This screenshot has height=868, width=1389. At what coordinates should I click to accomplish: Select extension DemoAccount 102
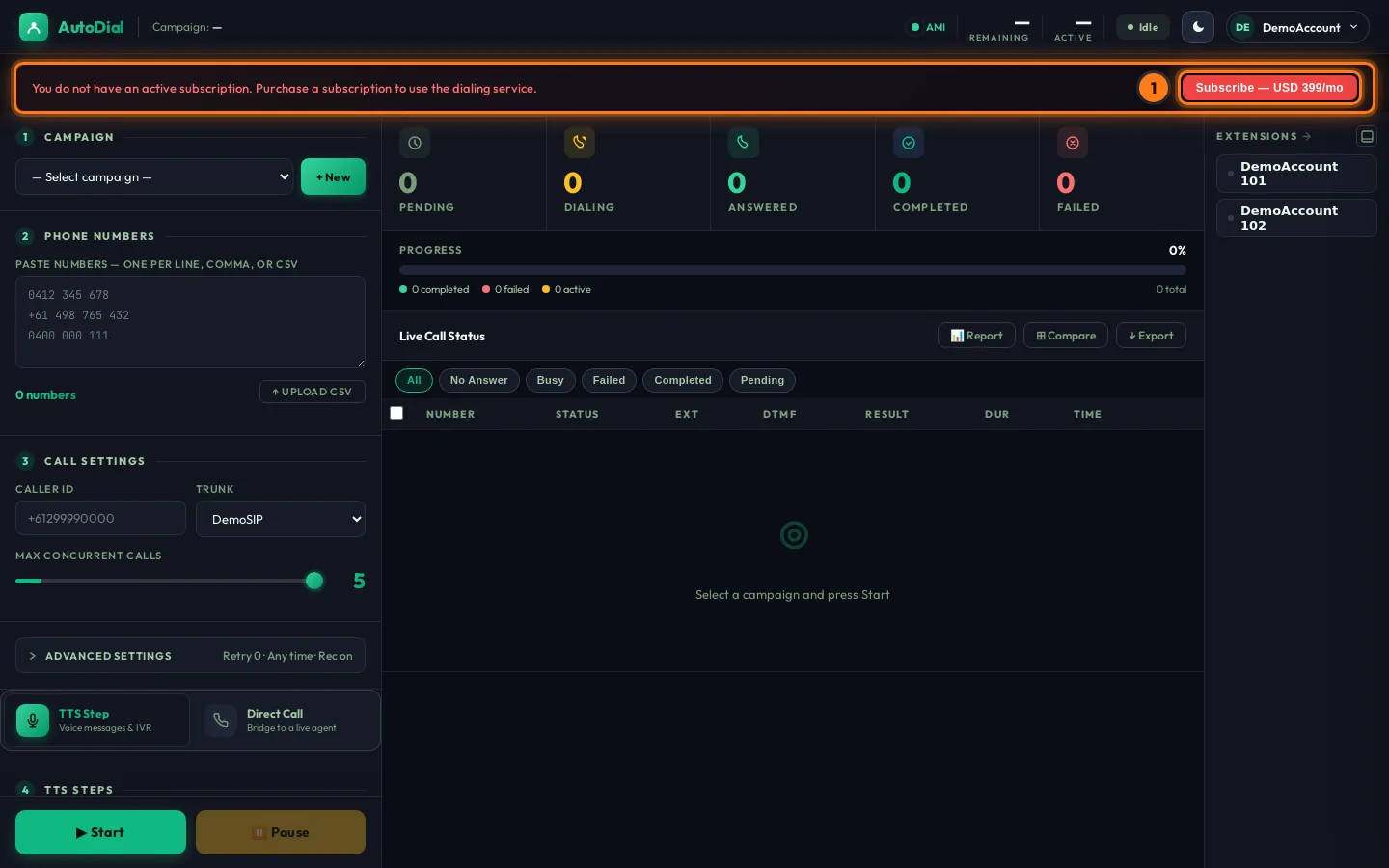[1296, 218]
